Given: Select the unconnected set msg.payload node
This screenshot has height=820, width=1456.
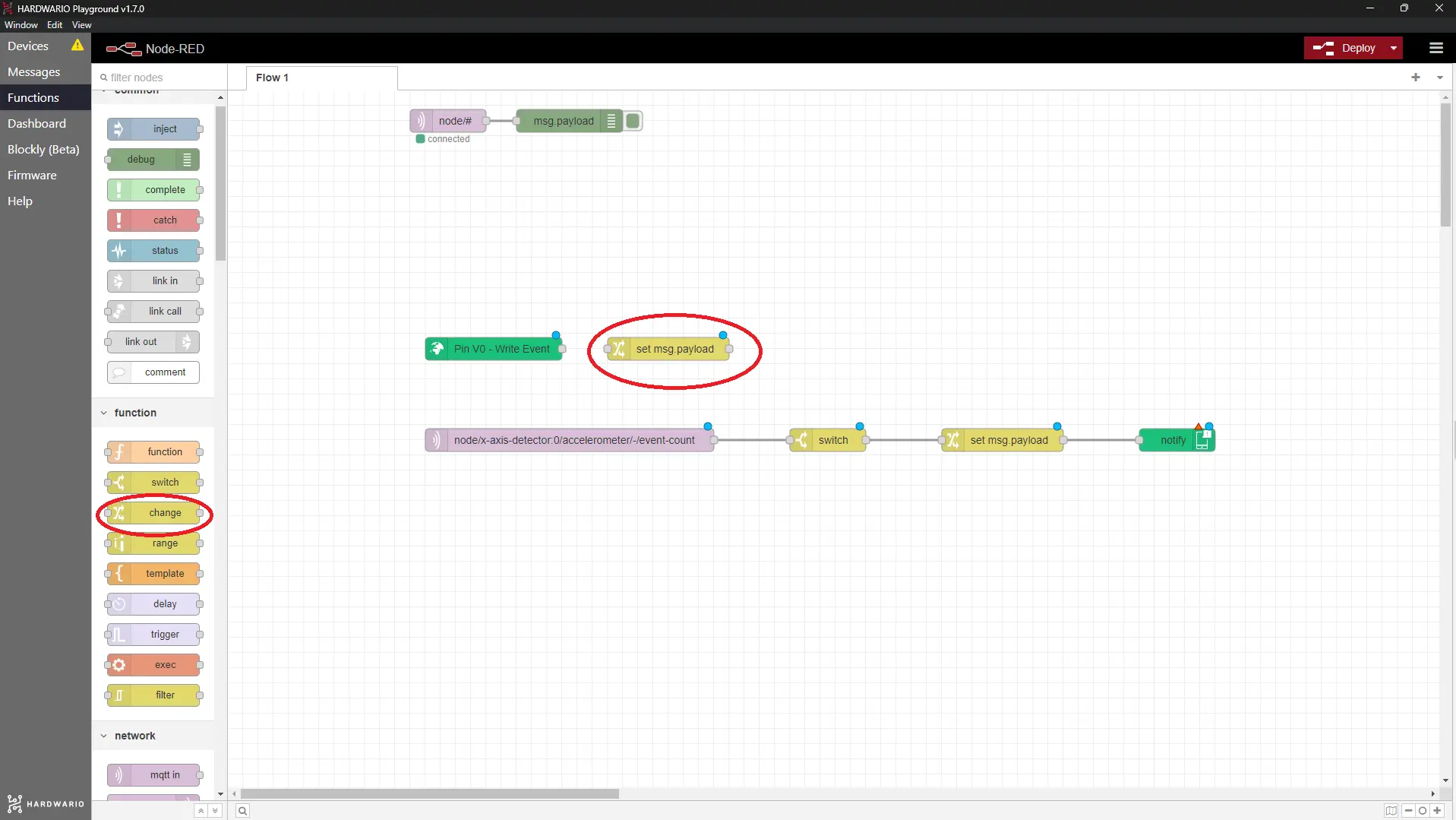Looking at the screenshot, I should pyautogui.click(x=668, y=349).
